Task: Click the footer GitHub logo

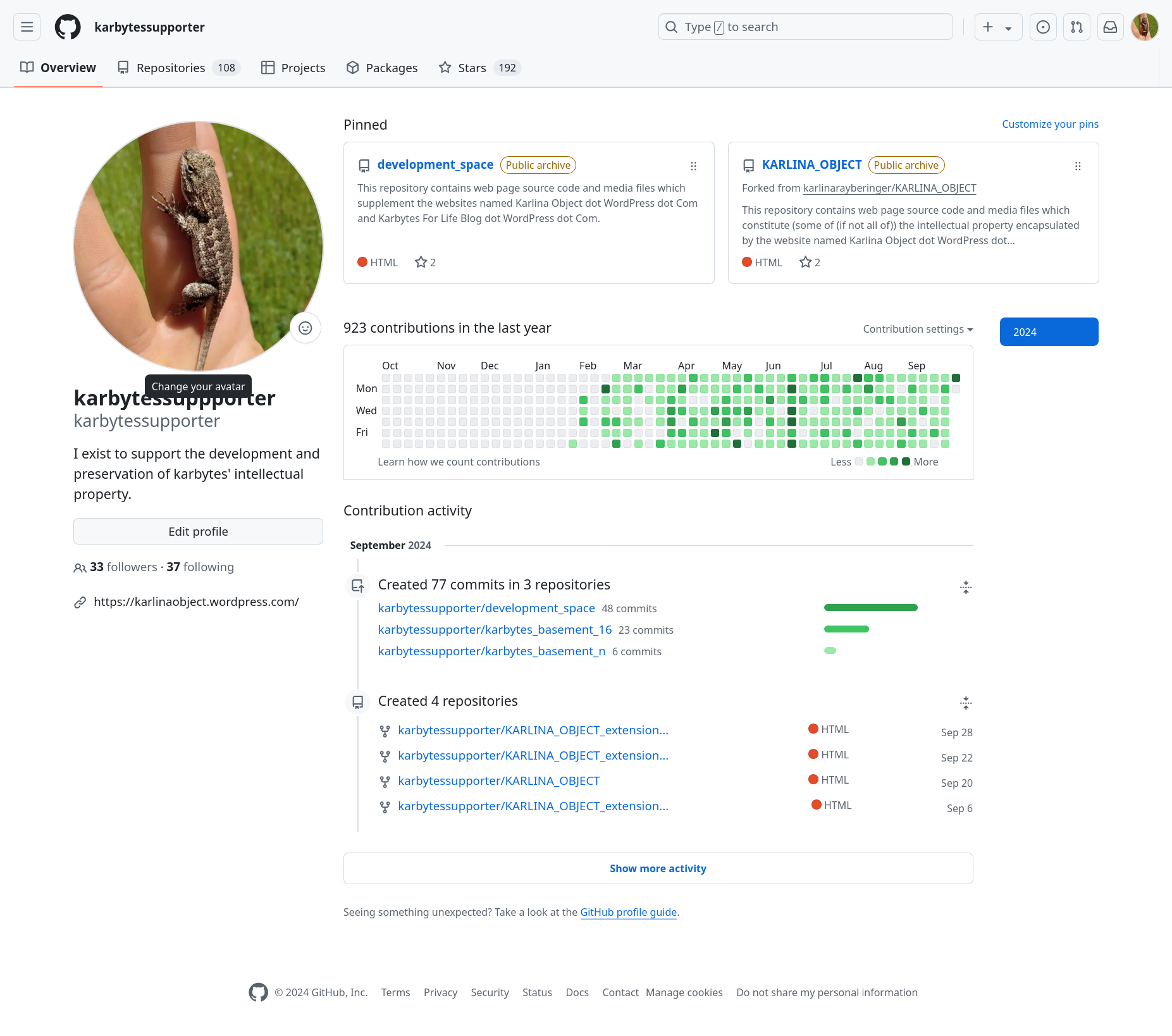Action: click(258, 992)
